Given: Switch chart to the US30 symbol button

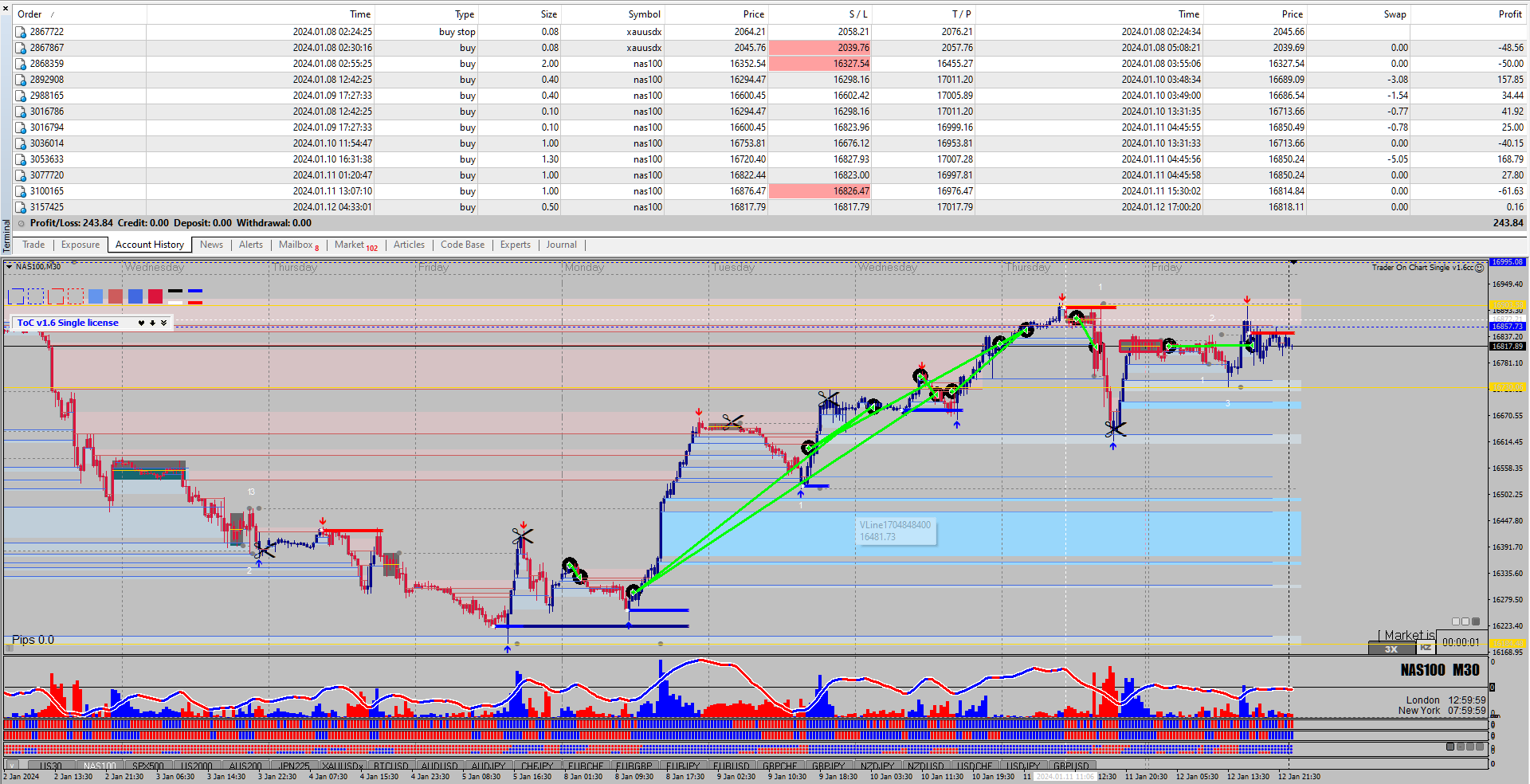Looking at the screenshot, I should click(x=51, y=766).
